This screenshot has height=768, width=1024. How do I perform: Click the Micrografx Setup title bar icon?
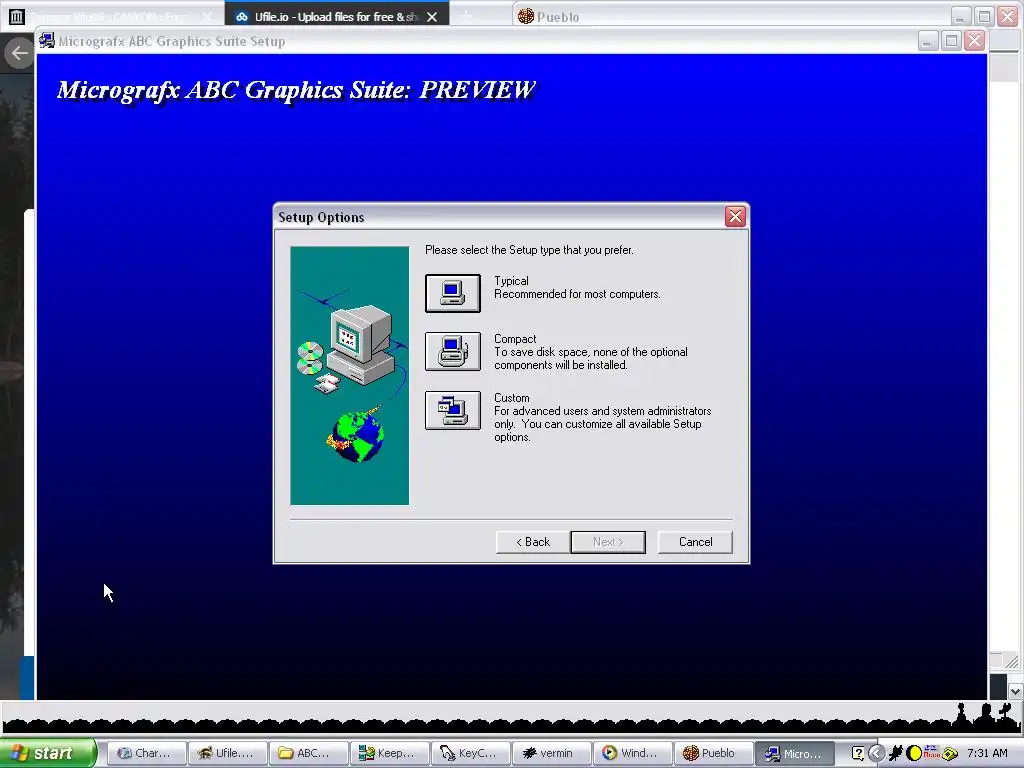point(46,40)
